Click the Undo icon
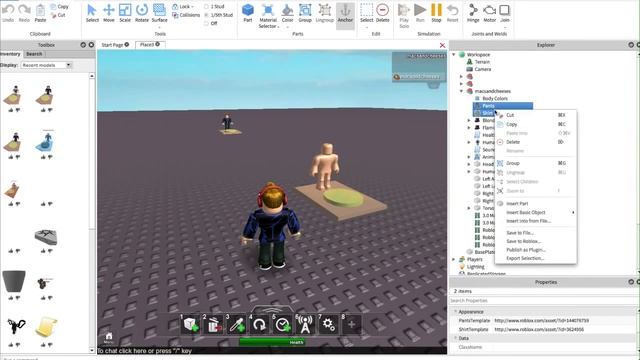 tap(8, 13)
